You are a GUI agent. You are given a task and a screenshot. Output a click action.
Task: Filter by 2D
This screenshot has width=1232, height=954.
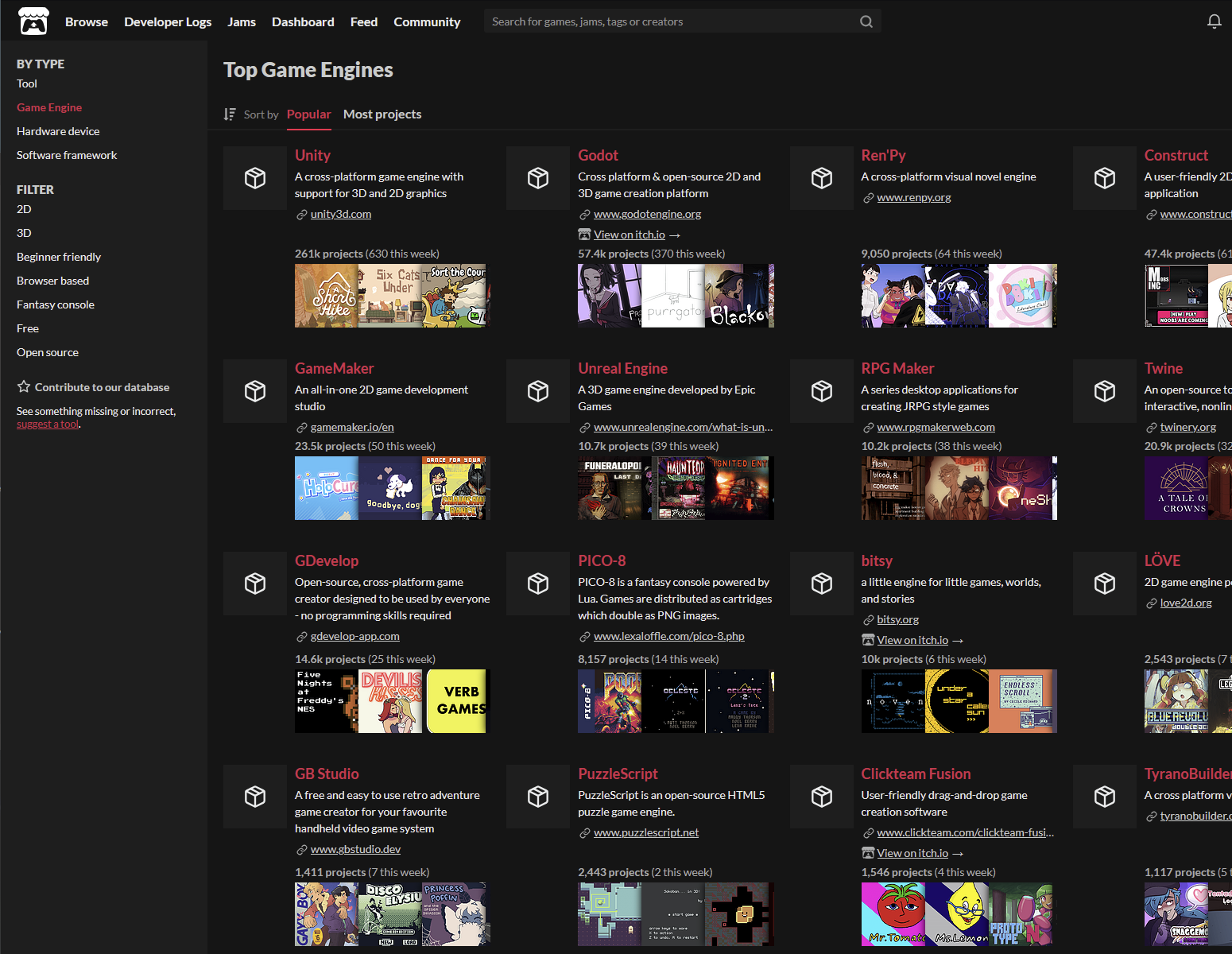tap(24, 209)
